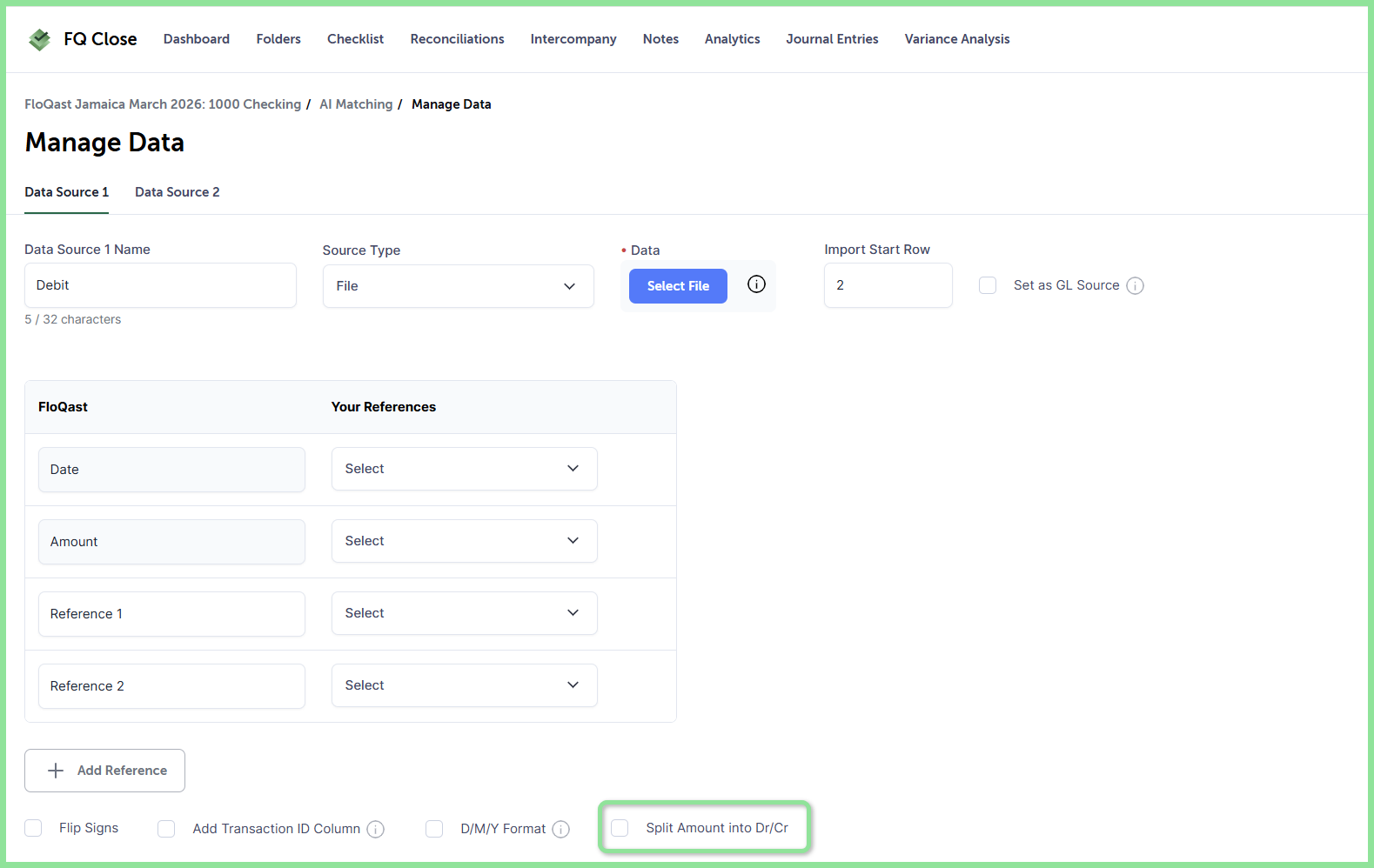Tick the Flip Signs checkbox
The image size is (1374, 868).
pyautogui.click(x=33, y=828)
